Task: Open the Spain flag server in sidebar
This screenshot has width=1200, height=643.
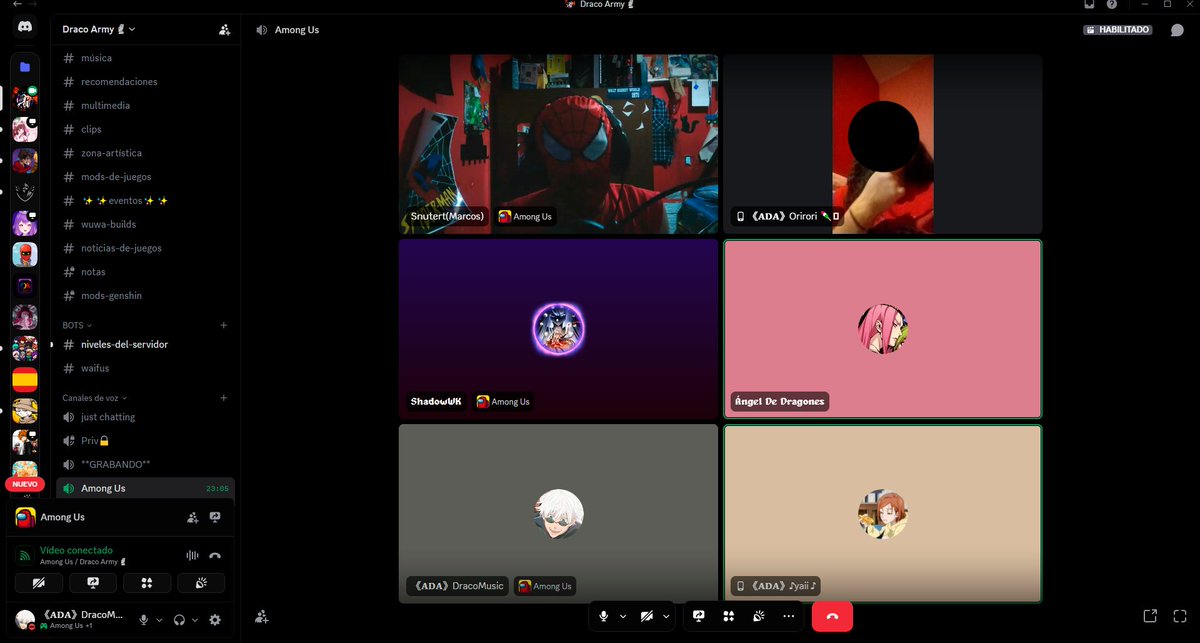Action: [25, 380]
